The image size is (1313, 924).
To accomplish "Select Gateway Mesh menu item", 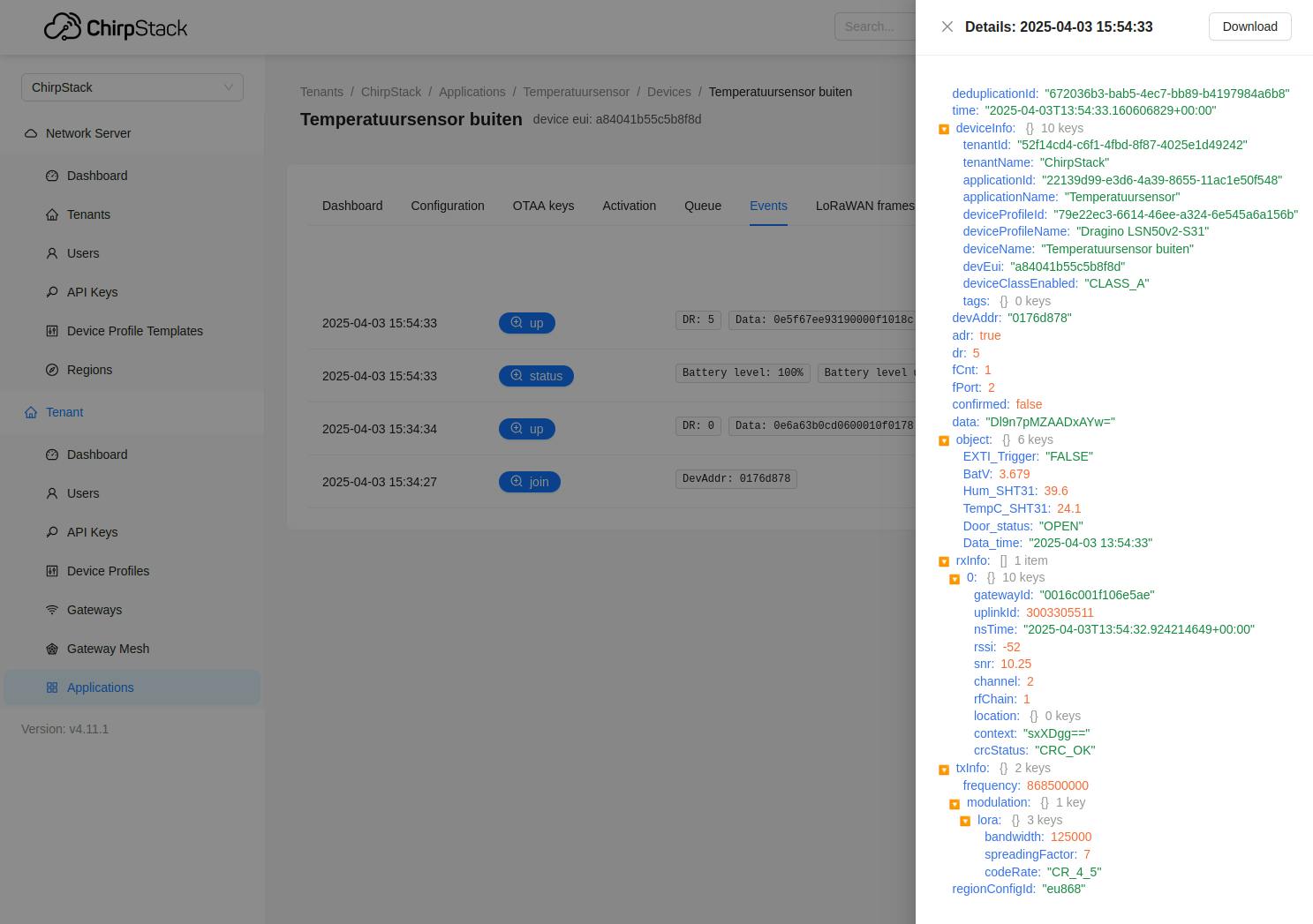I will coord(132,649).
